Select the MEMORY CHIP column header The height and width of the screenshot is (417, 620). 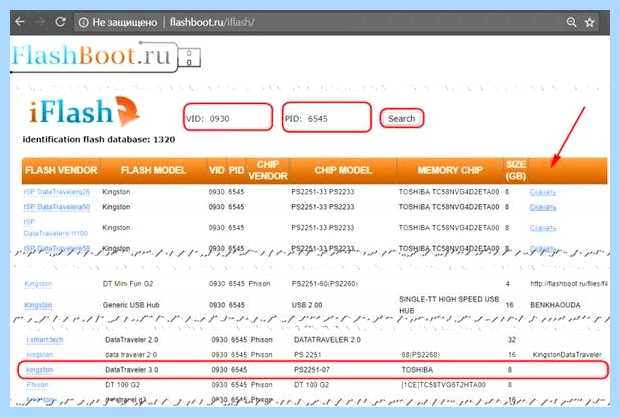tap(450, 170)
